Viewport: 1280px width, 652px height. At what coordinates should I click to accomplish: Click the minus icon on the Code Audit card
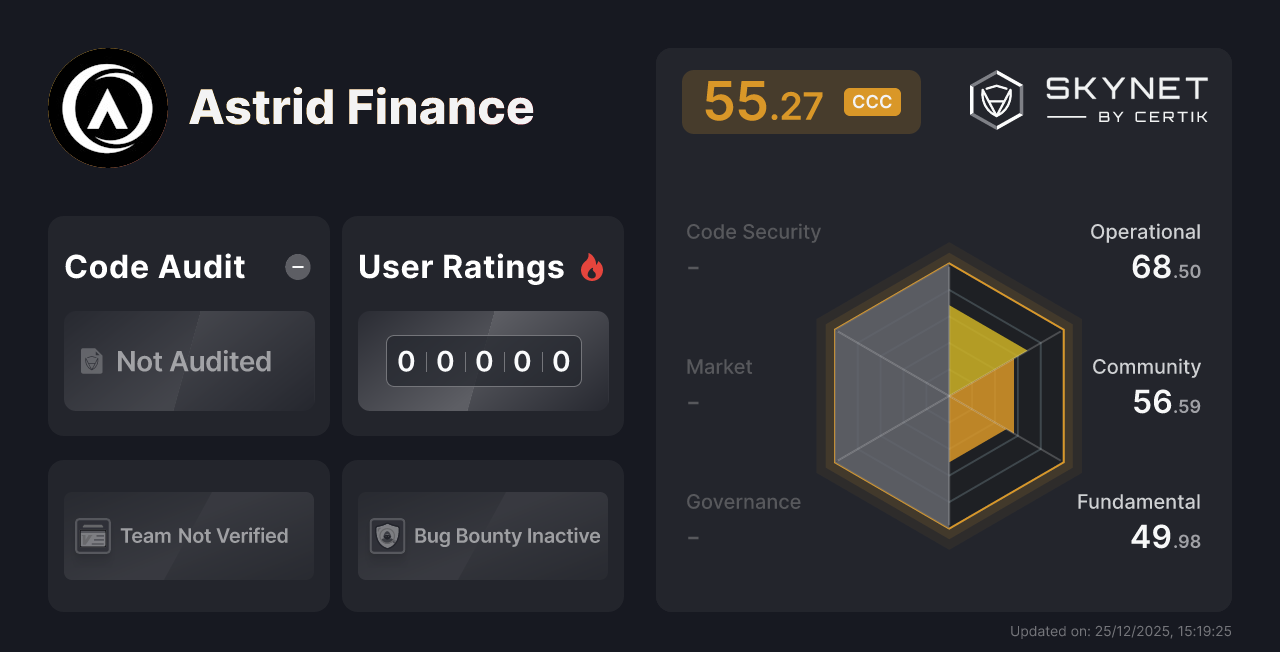coord(297,267)
